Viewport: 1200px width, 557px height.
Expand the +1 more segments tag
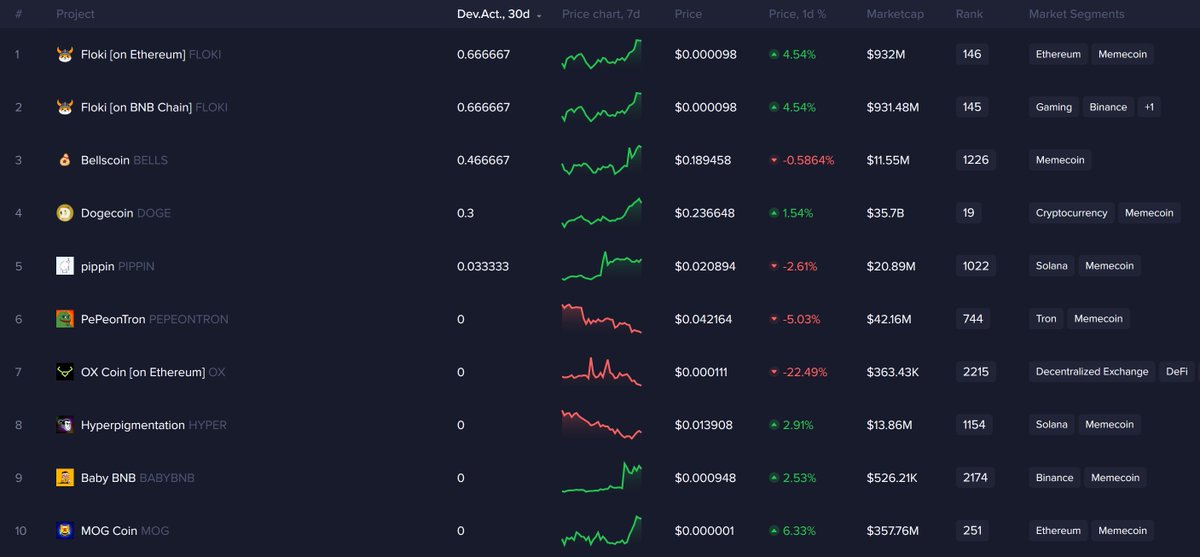[x=1149, y=107]
